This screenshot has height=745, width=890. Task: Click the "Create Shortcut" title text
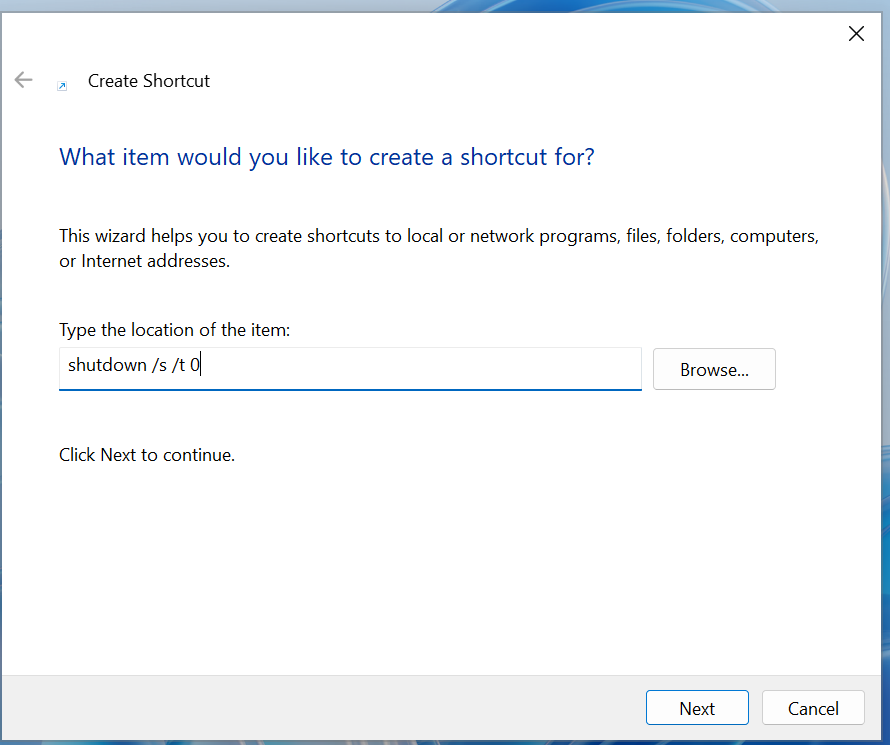tap(149, 81)
